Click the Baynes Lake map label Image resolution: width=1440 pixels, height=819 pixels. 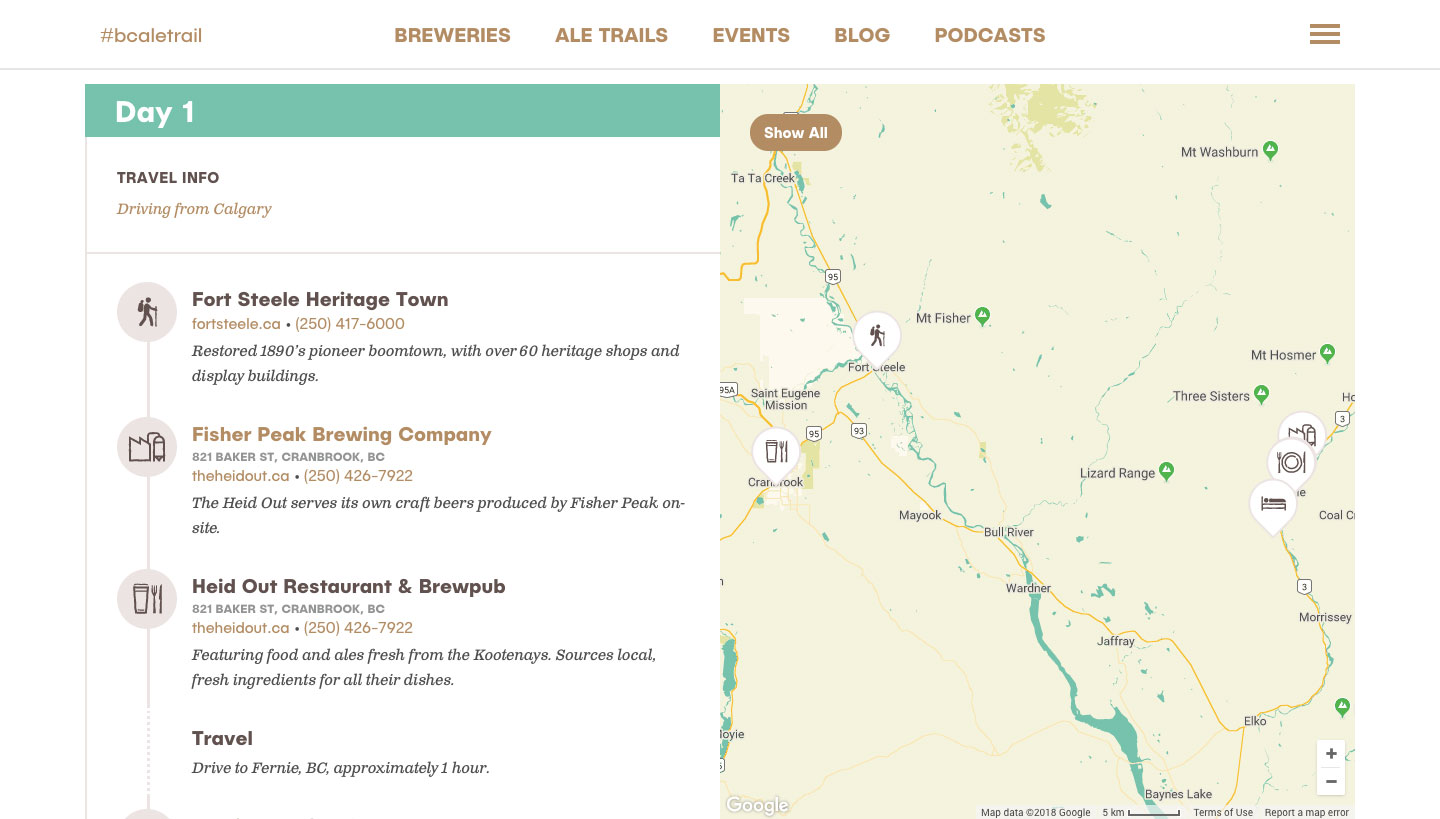[x=1179, y=794]
